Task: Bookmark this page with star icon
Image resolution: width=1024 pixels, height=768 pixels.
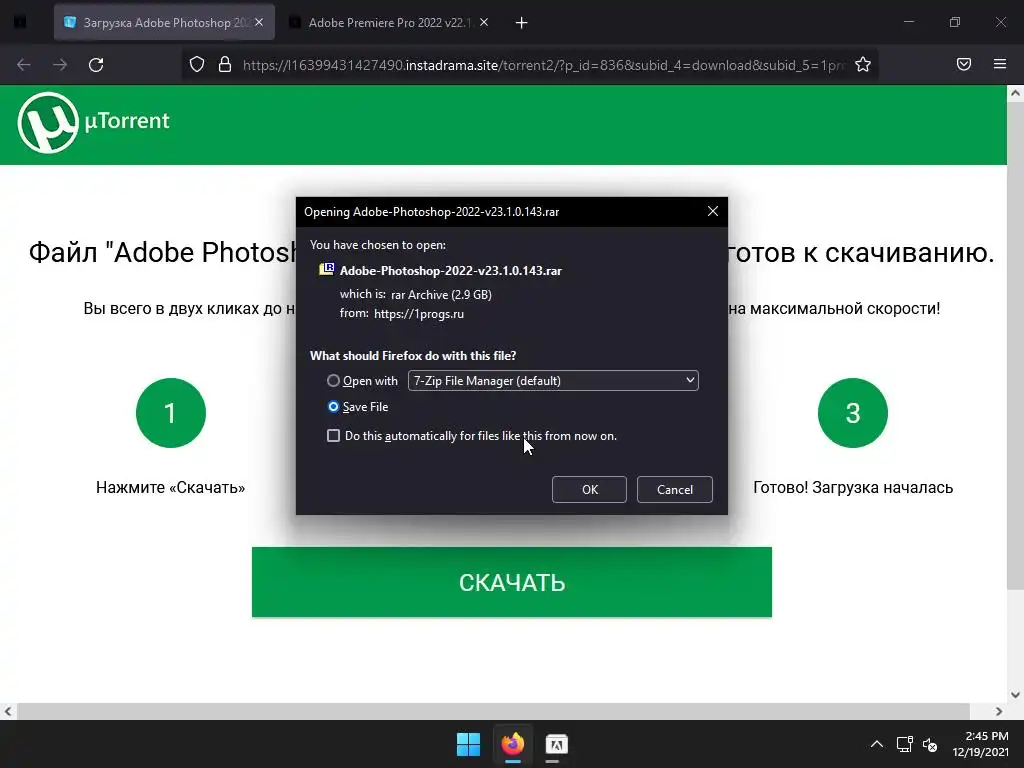Action: 863,65
